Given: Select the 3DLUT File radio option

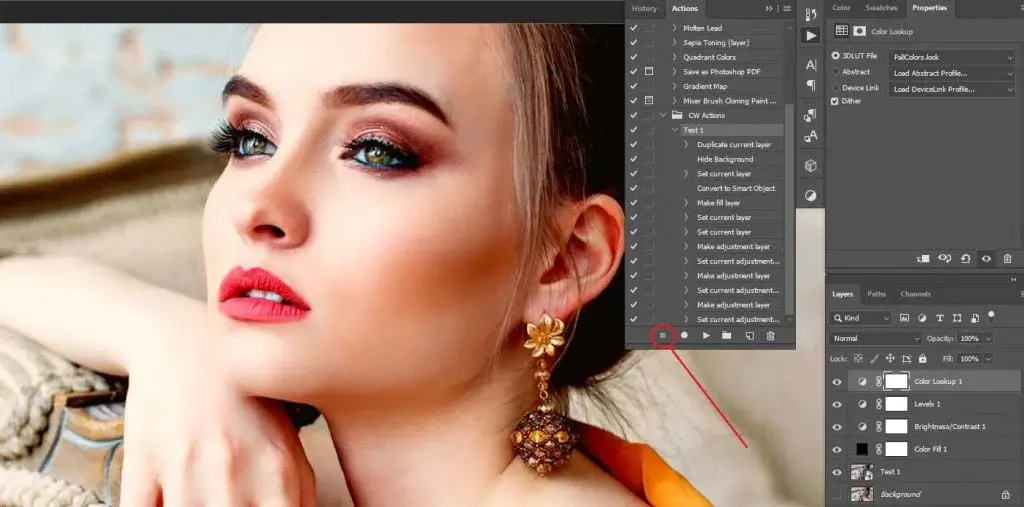Looking at the screenshot, I should tap(836, 57).
